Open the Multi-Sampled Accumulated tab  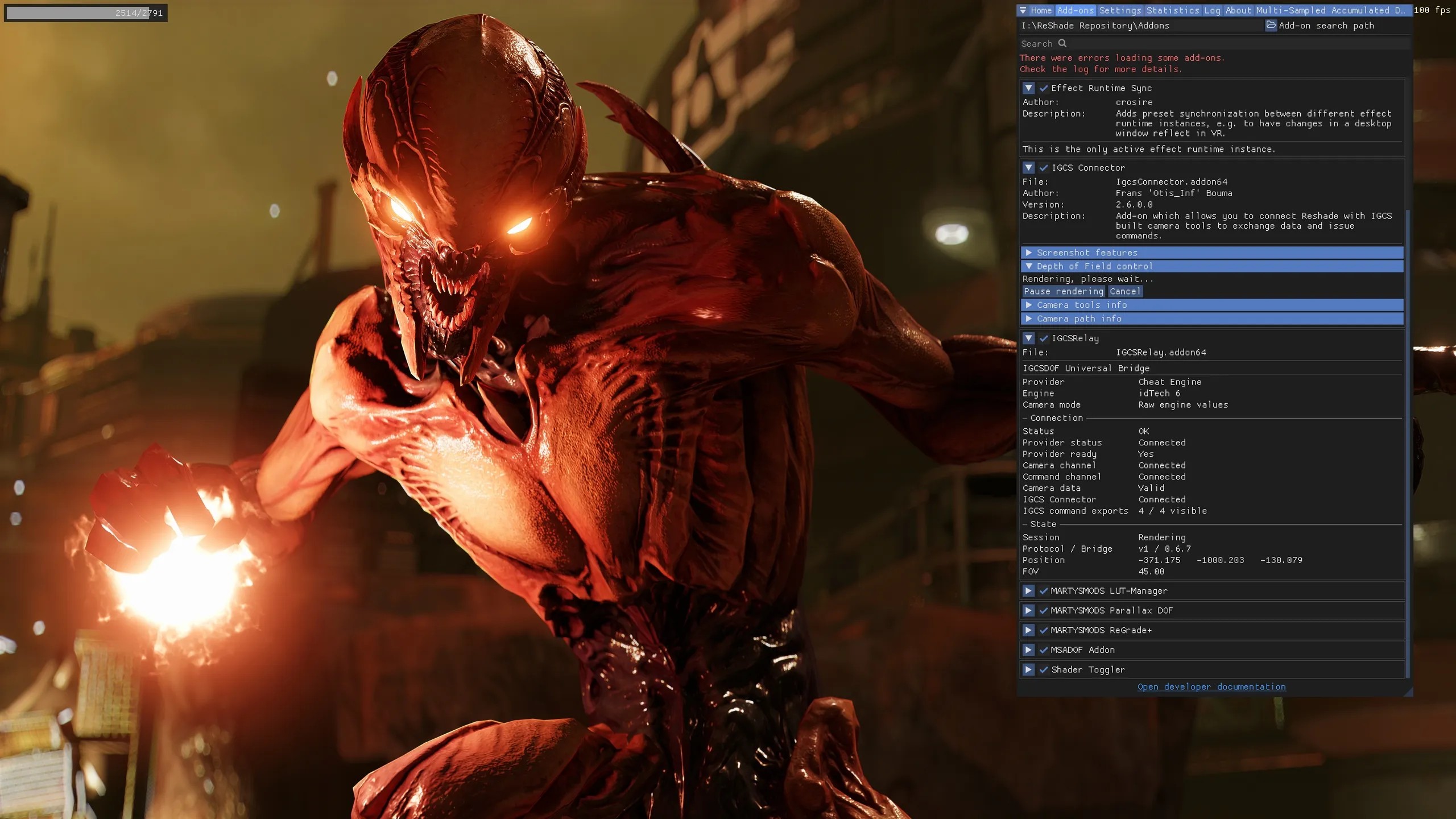click(x=1330, y=10)
